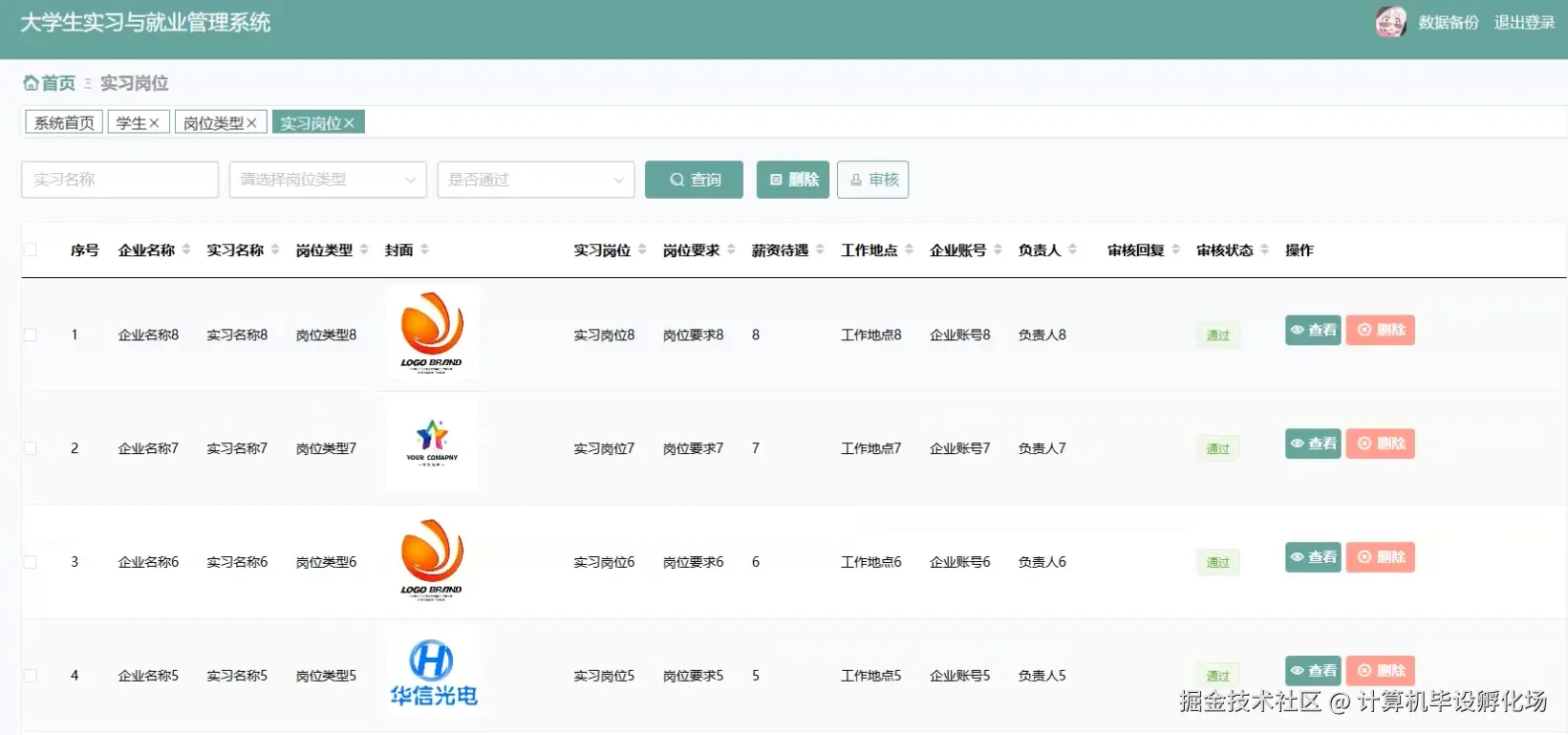The height and width of the screenshot is (735, 1568).
Task: Sort by the 审核回复 column arrows
Action: click(1175, 249)
